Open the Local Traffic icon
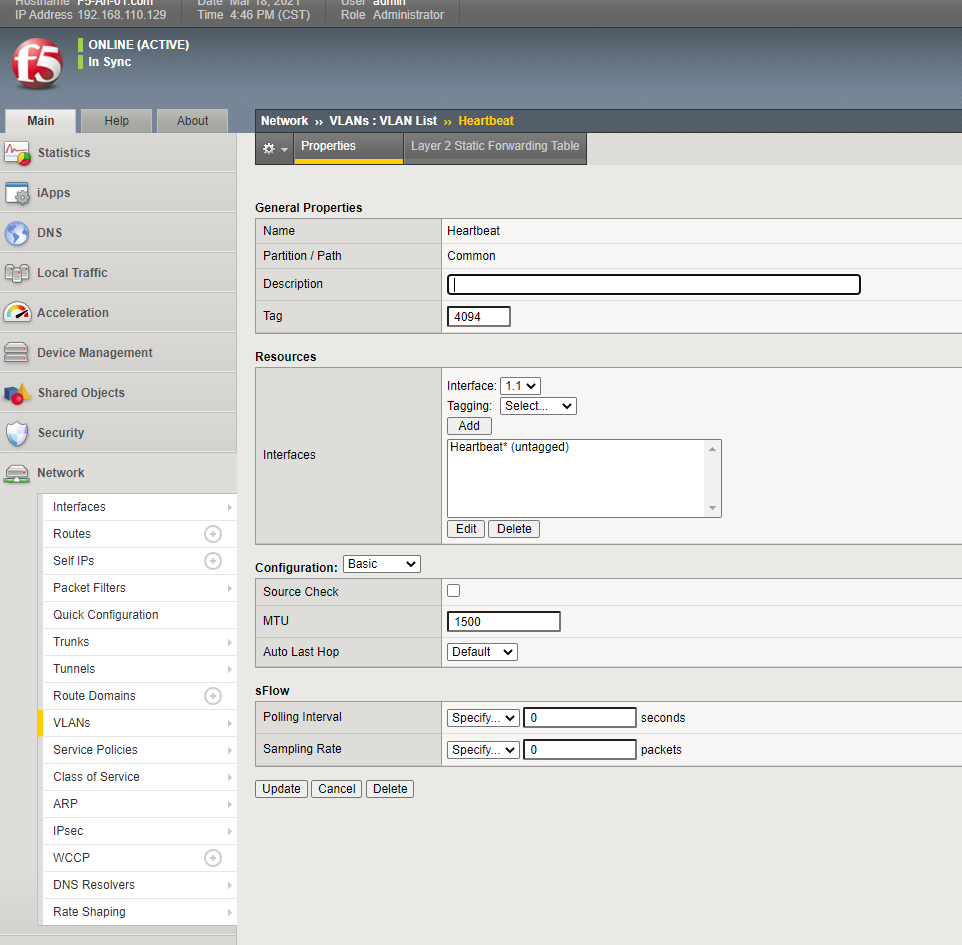This screenshot has width=962, height=945. click(17, 273)
